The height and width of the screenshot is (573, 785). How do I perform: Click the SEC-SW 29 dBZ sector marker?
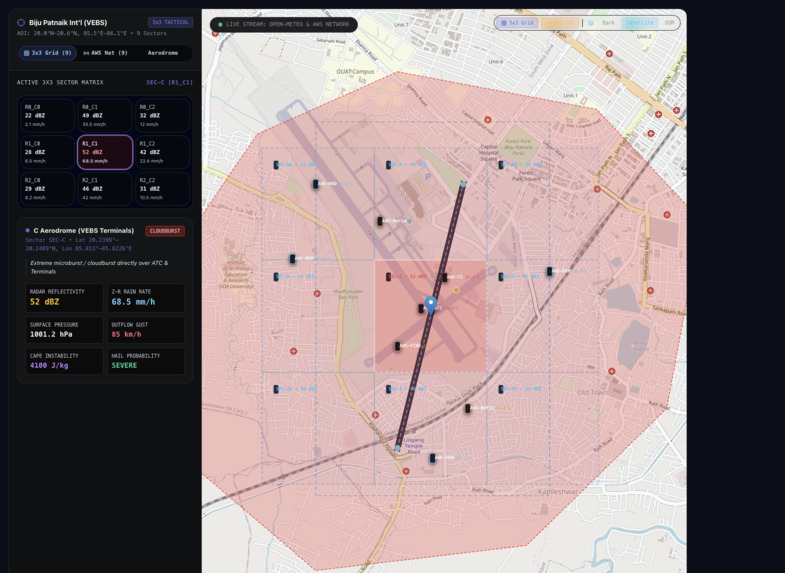tap(276, 389)
